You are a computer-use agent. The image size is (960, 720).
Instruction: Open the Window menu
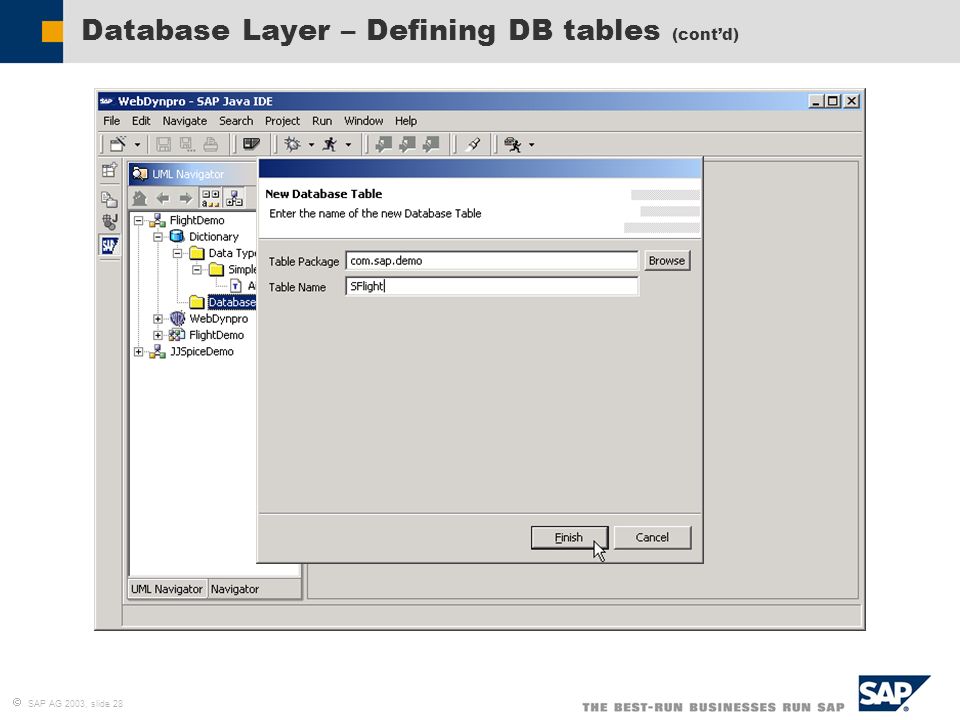[x=364, y=121]
